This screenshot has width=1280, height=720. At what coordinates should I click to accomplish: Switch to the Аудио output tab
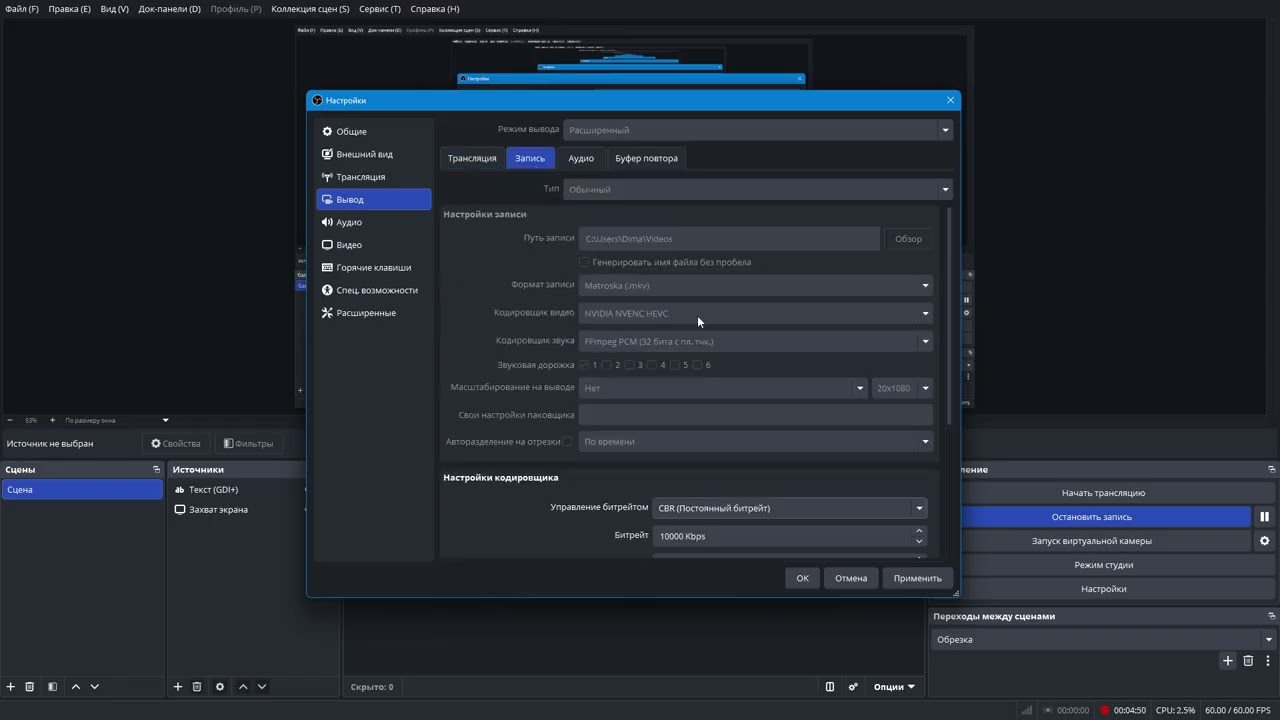(x=581, y=158)
